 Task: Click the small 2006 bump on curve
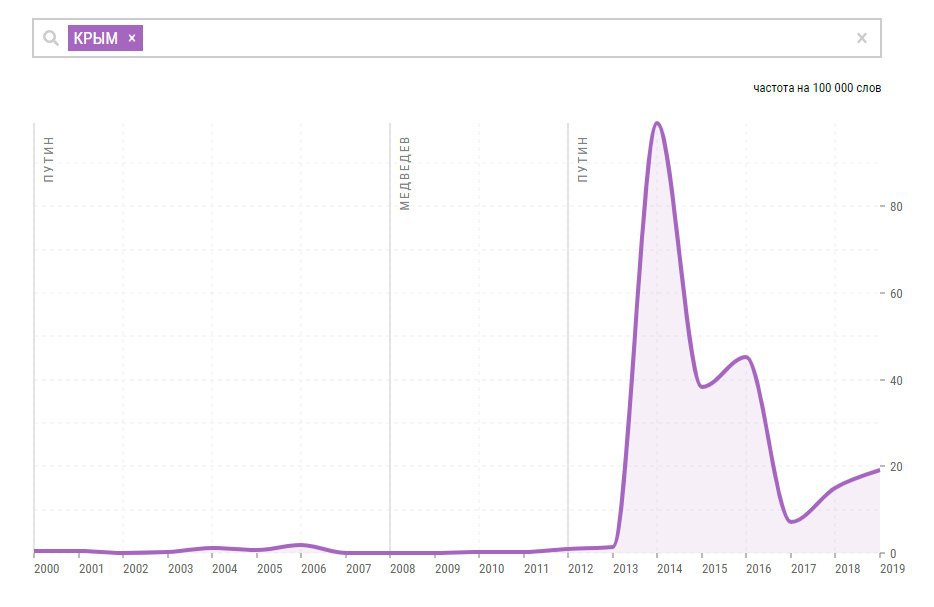click(x=301, y=545)
